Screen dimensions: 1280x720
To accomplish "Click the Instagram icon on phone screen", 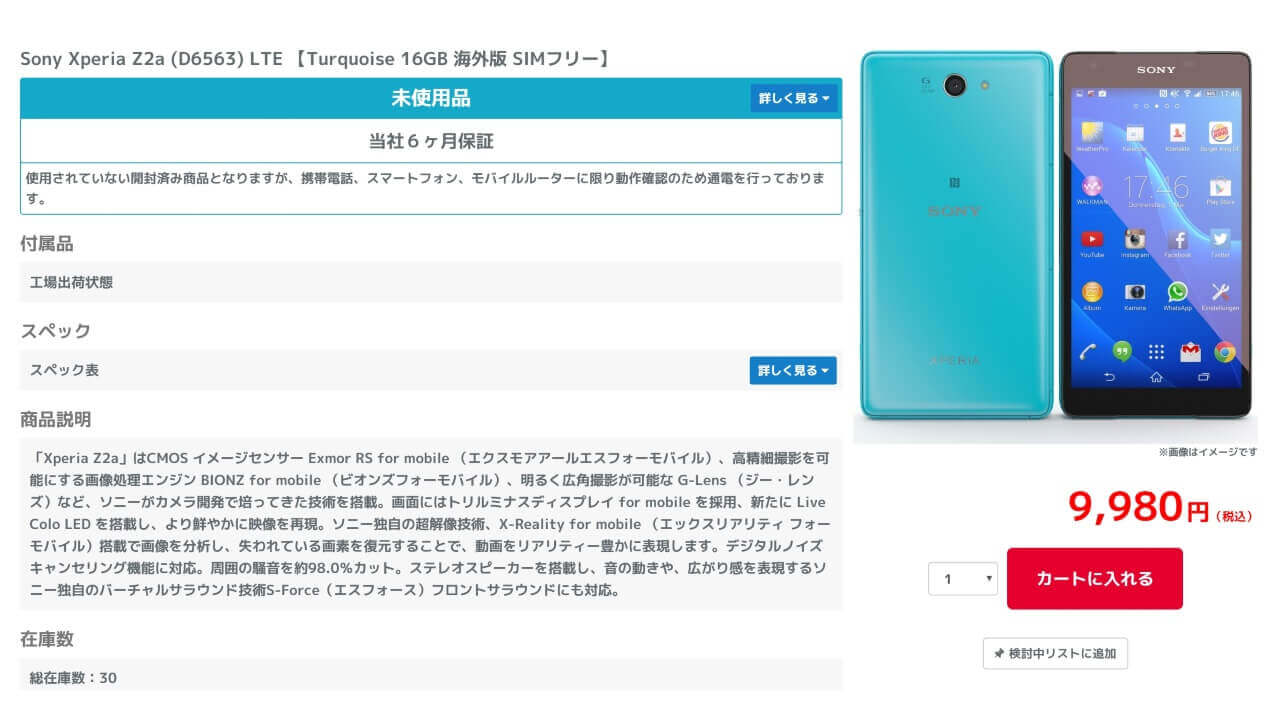I will tap(1134, 239).
